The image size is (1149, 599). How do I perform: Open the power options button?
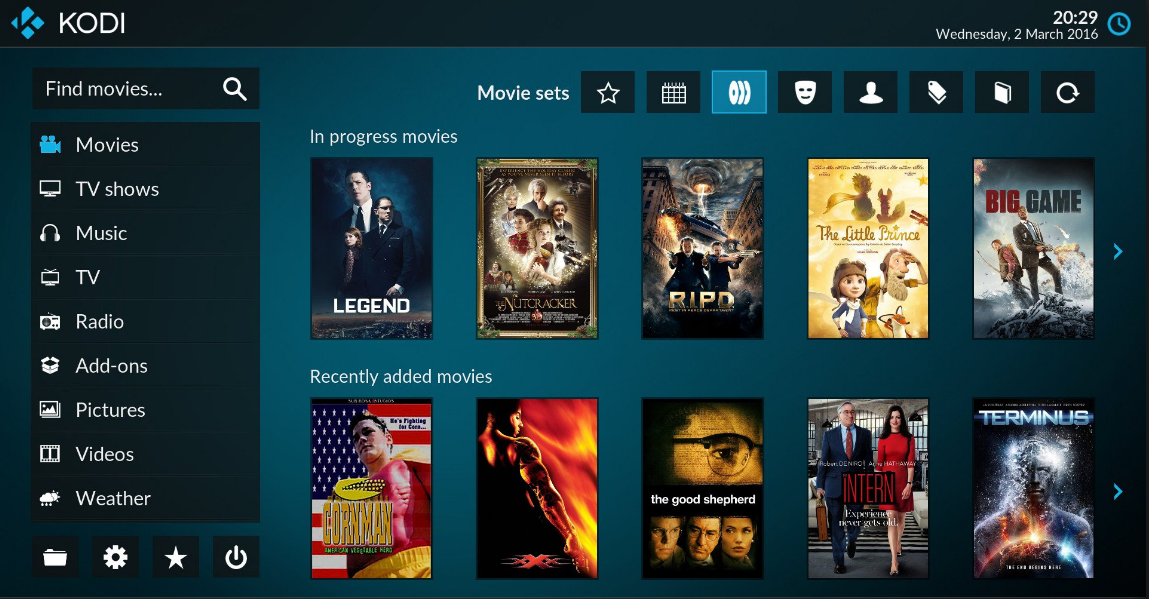click(236, 557)
